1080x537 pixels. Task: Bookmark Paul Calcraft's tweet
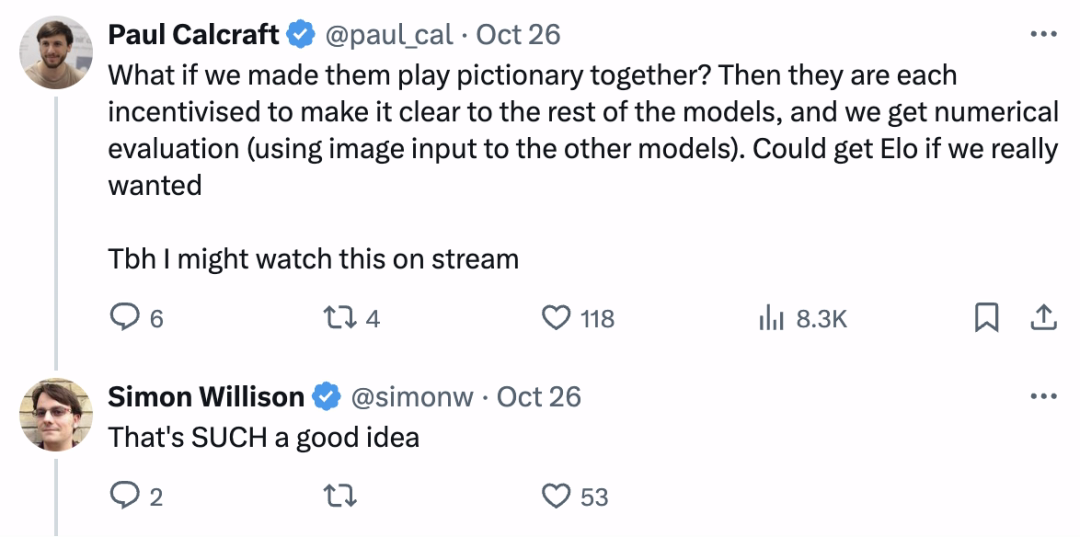click(x=986, y=318)
